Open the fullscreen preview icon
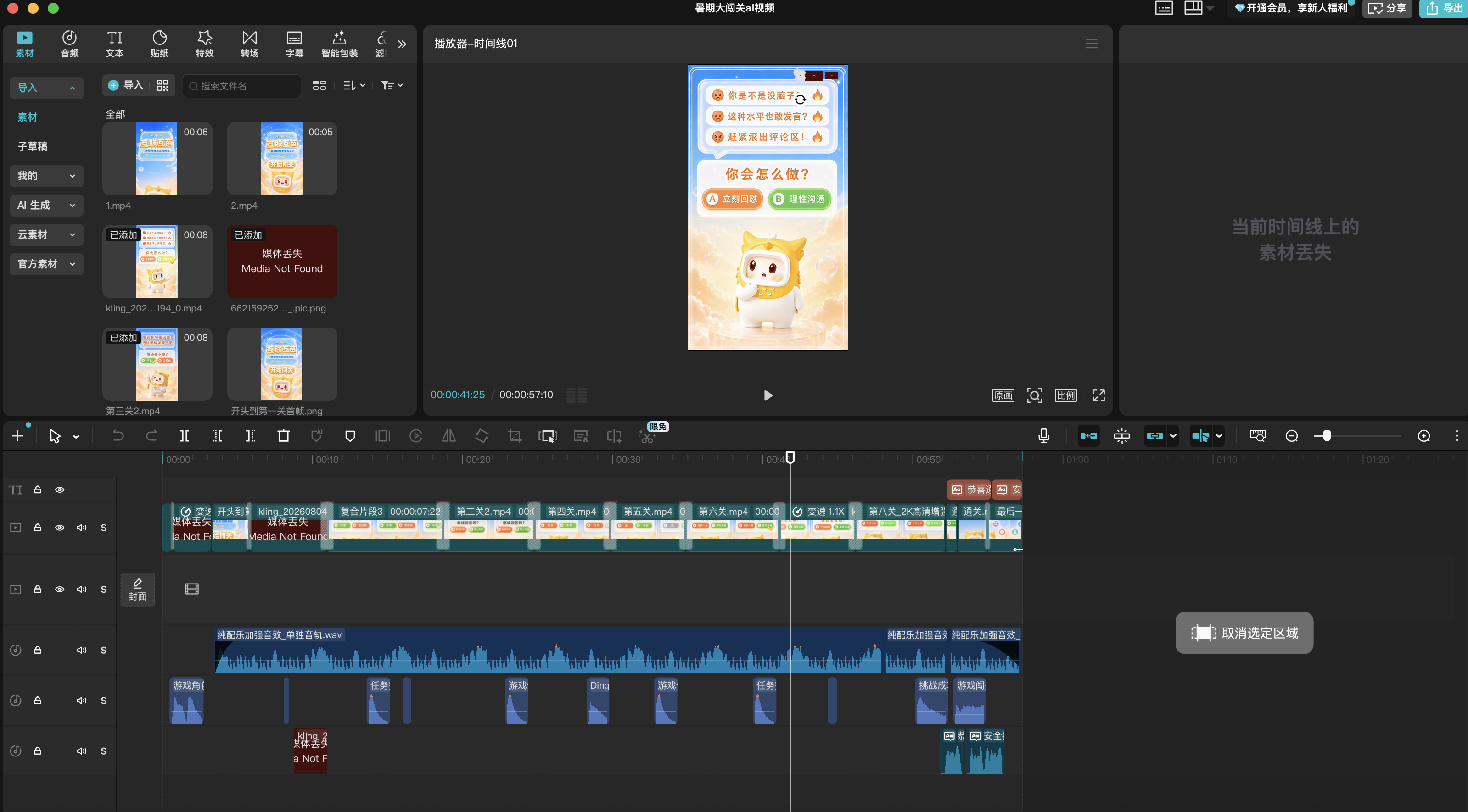Image resolution: width=1468 pixels, height=812 pixels. point(1099,395)
